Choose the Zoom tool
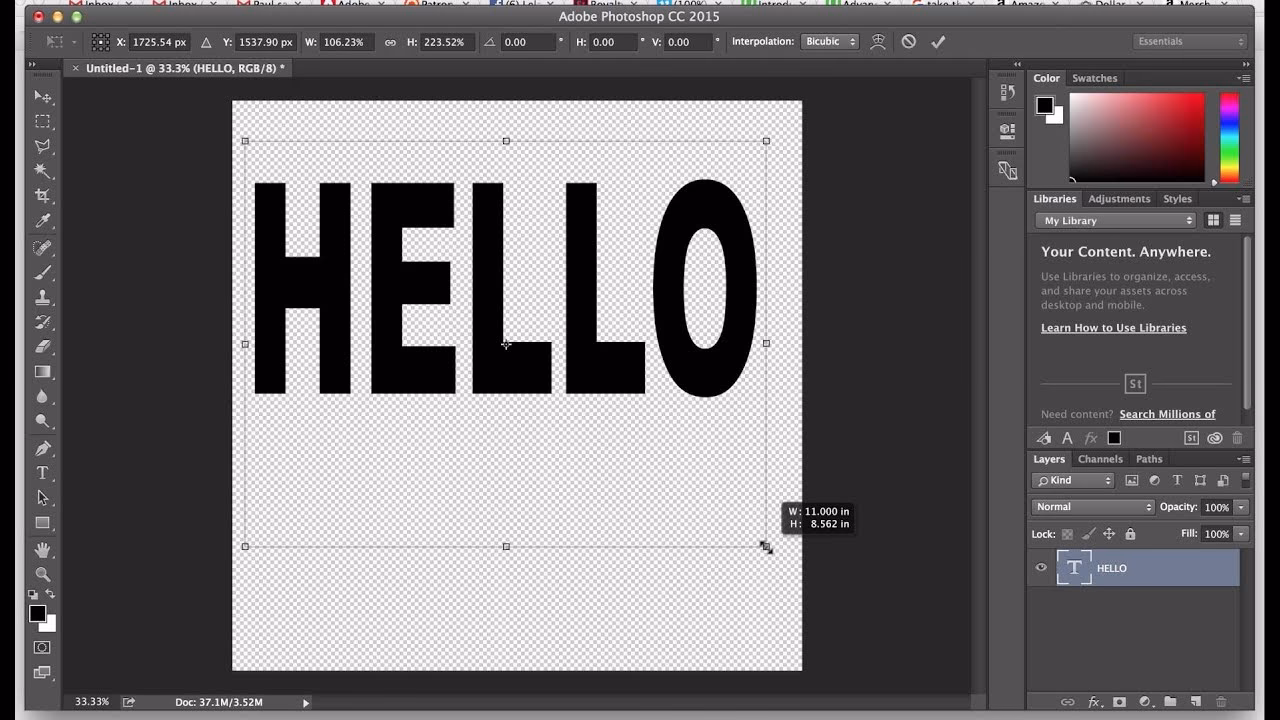This screenshot has height=720, width=1280. pyautogui.click(x=42, y=574)
